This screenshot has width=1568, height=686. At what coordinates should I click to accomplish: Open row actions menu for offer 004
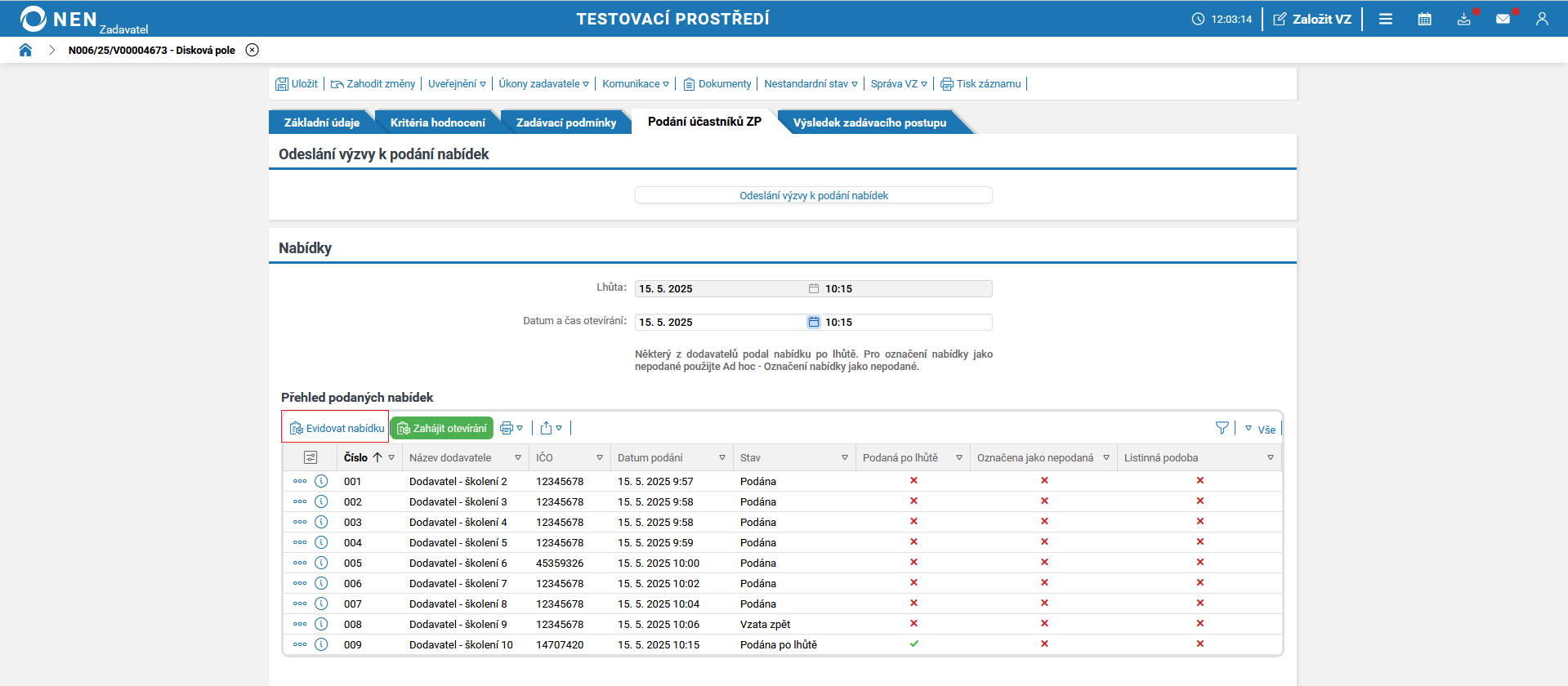[x=300, y=542]
